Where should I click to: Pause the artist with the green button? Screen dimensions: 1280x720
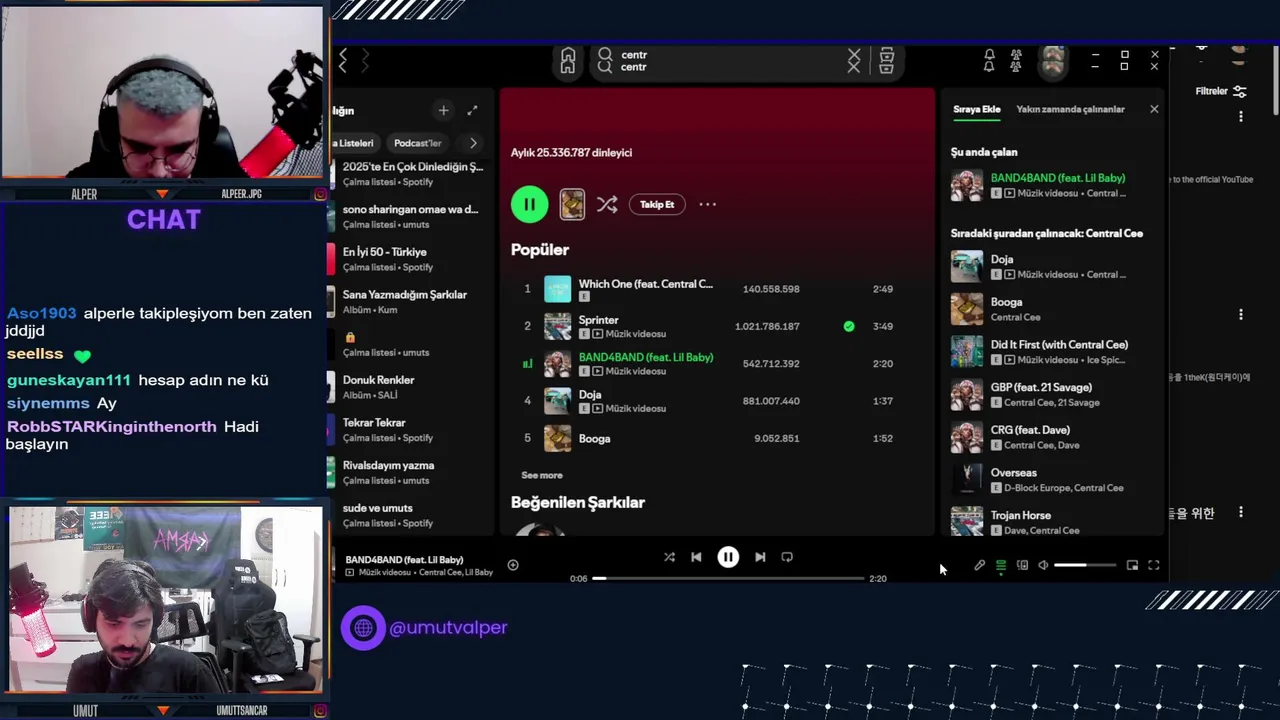529,204
